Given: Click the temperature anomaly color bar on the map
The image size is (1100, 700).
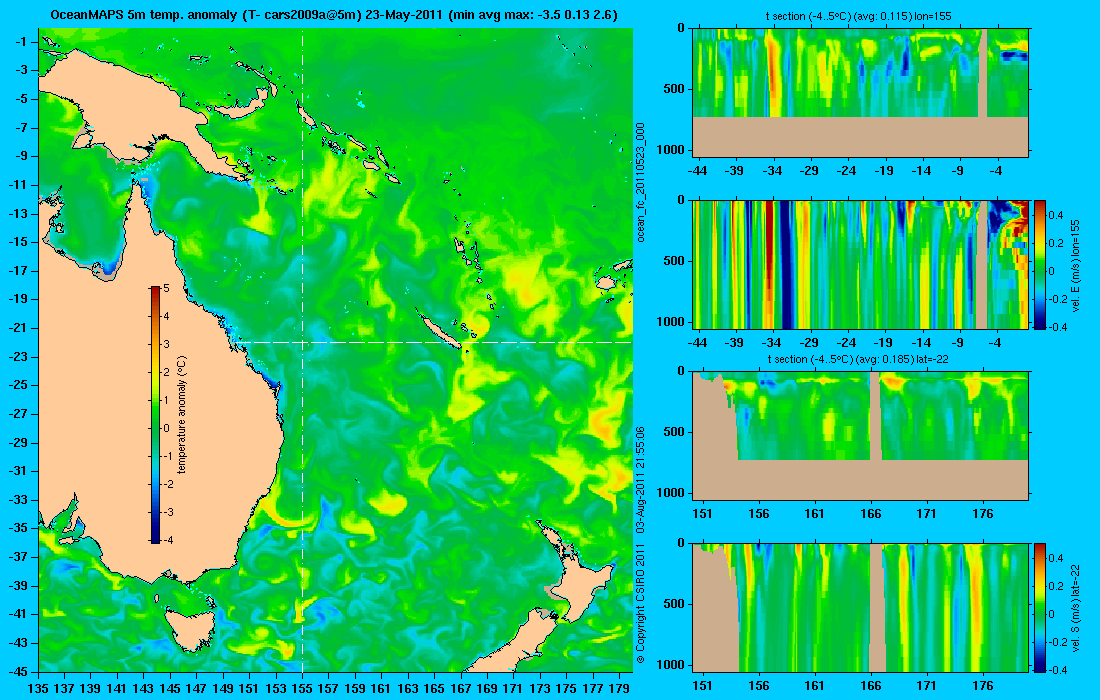Looking at the screenshot, I should tap(155, 414).
